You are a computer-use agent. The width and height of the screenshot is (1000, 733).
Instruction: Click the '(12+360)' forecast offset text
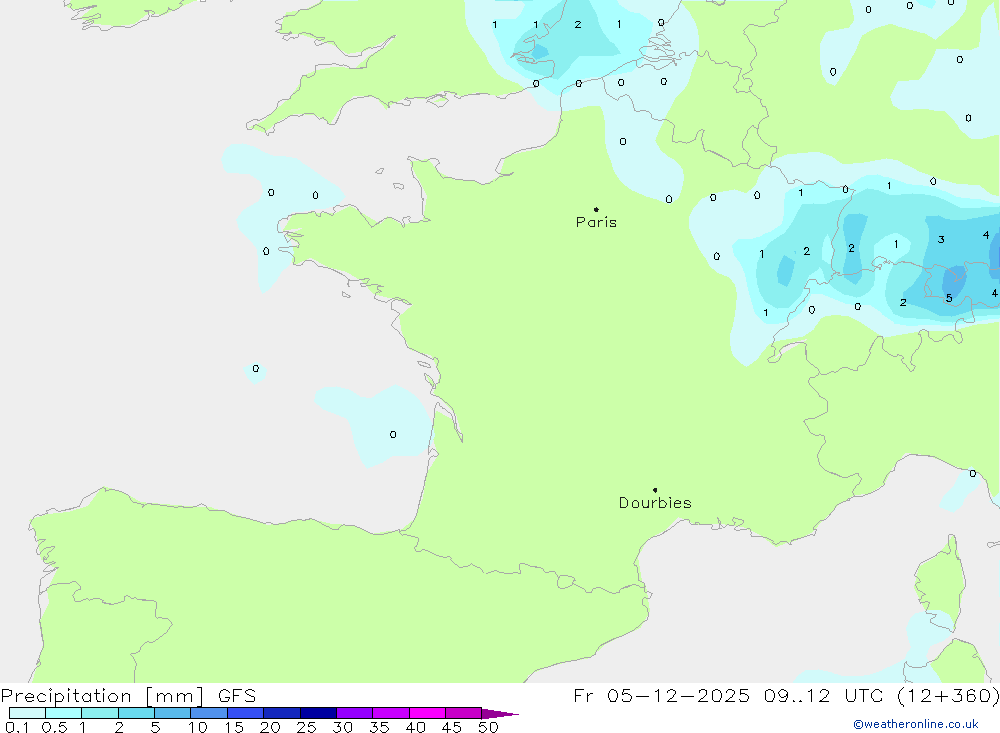(948, 696)
